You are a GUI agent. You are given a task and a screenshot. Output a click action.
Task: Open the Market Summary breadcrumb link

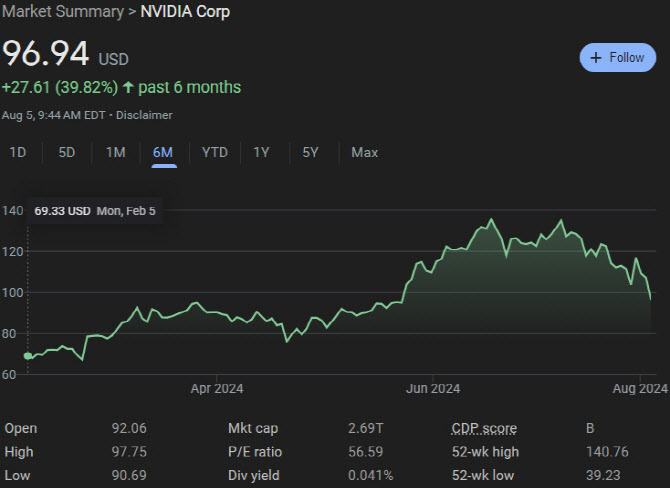tap(63, 12)
